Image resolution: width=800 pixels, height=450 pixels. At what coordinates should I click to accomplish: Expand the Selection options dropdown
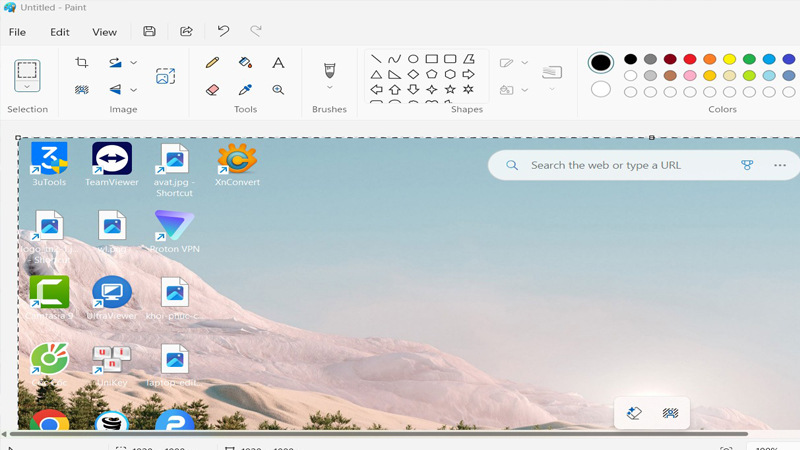(x=27, y=87)
